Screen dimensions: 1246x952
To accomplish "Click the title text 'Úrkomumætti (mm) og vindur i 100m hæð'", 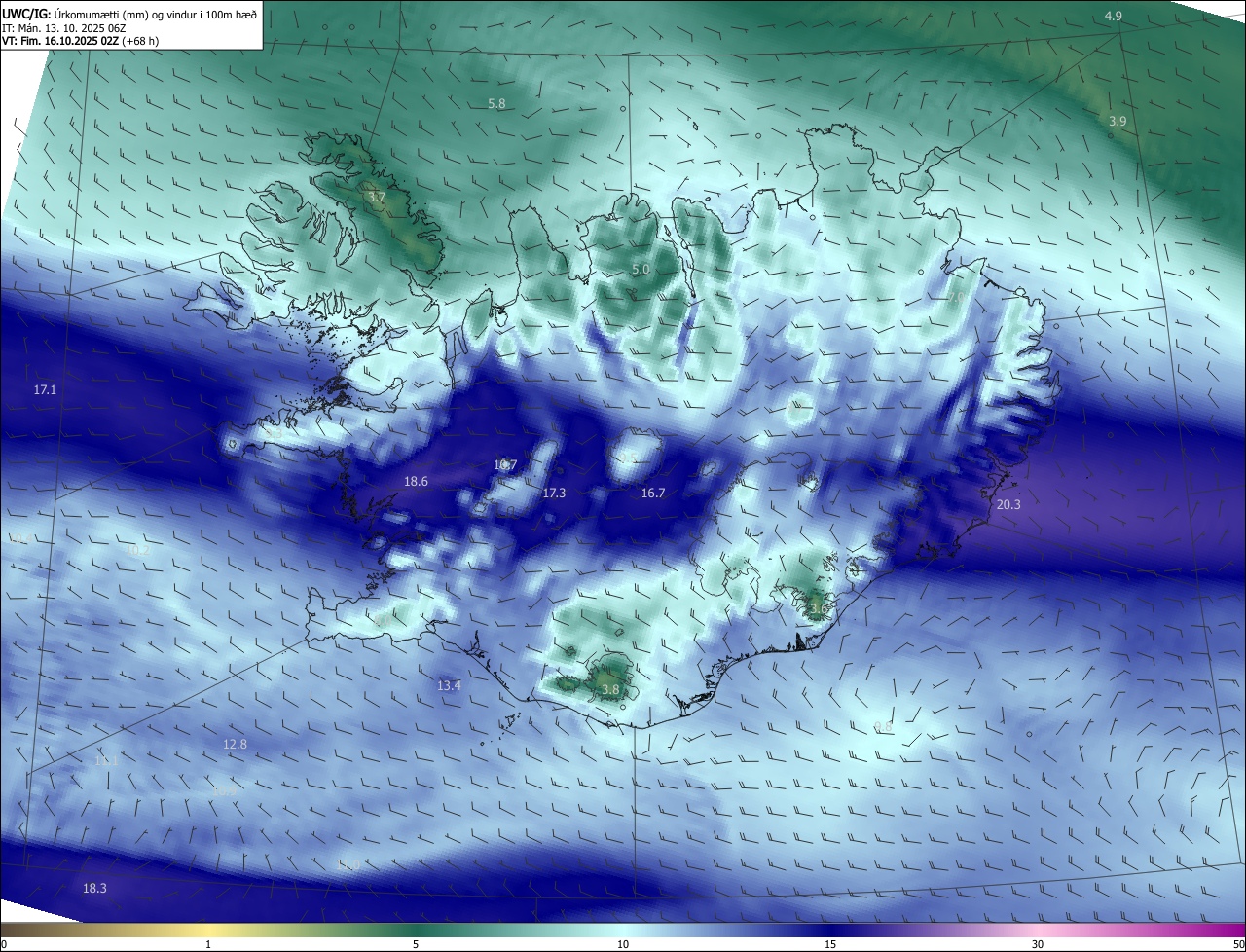I will 156,14.
